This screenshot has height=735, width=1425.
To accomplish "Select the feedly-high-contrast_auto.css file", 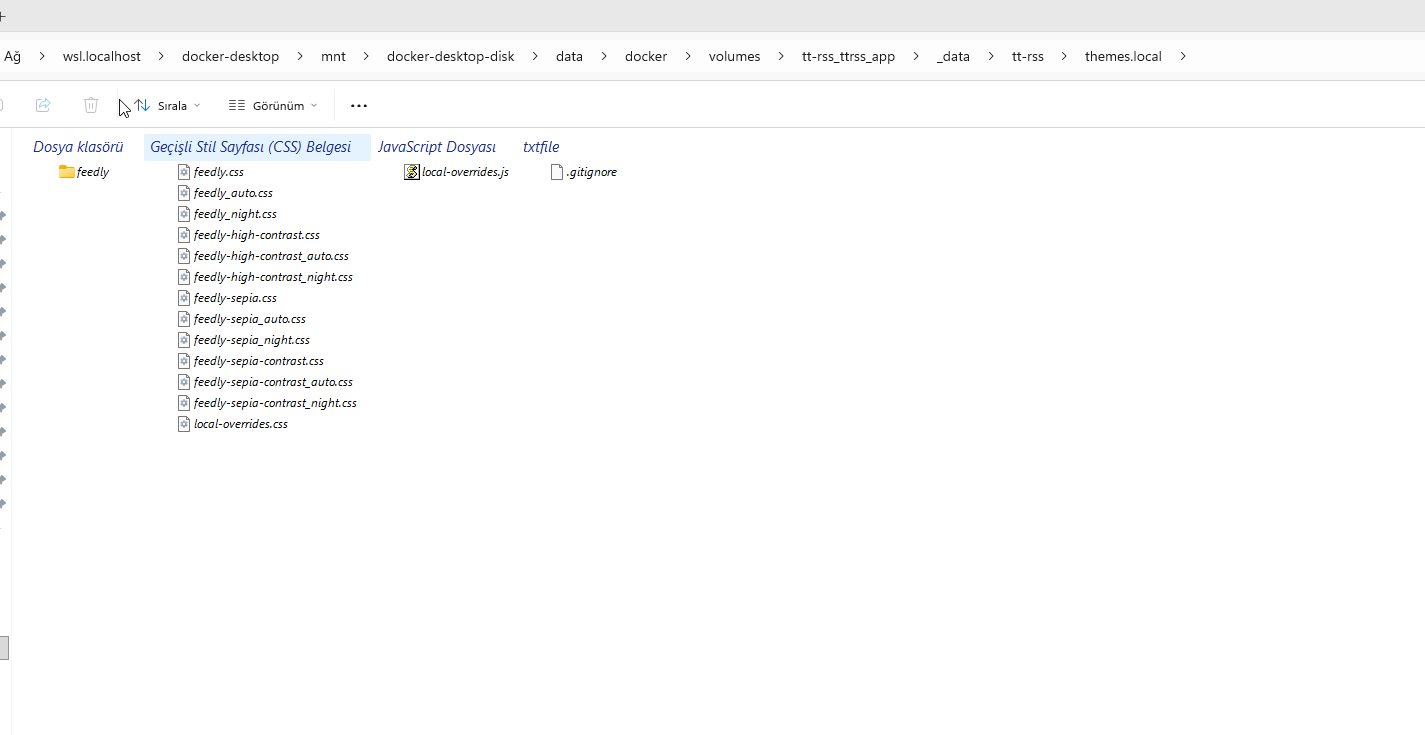I will (263, 256).
